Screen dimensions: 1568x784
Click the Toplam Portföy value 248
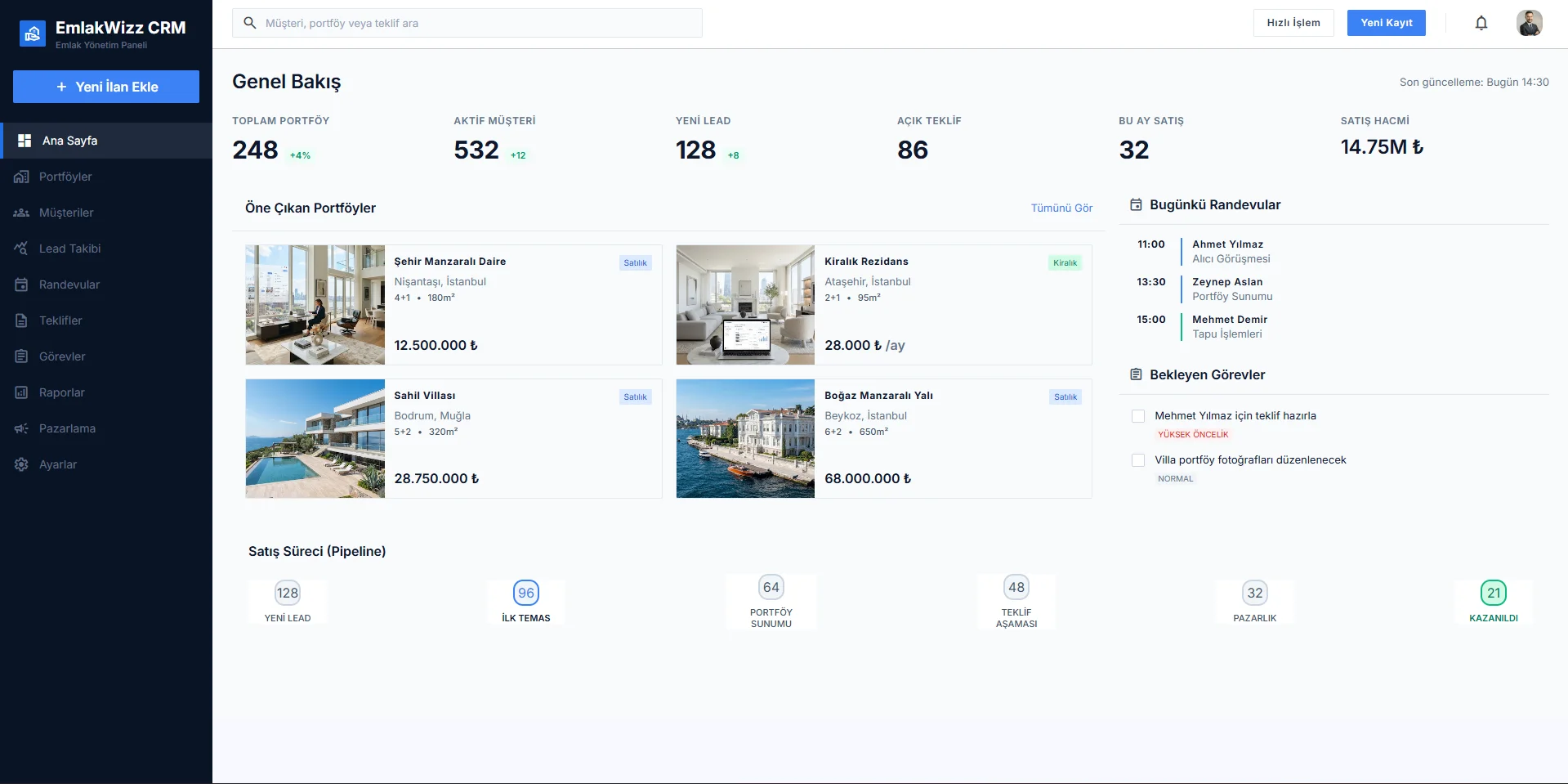(255, 150)
